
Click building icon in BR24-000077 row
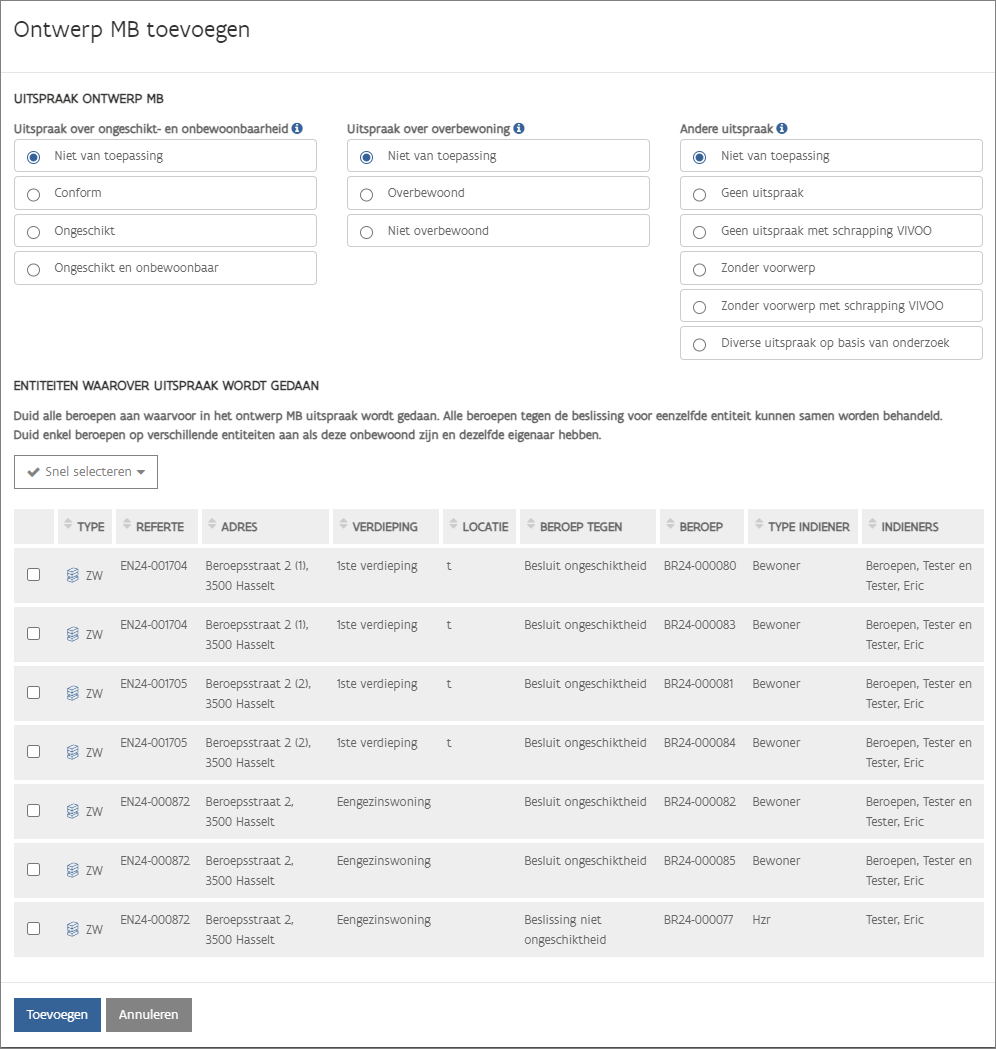coord(73,929)
